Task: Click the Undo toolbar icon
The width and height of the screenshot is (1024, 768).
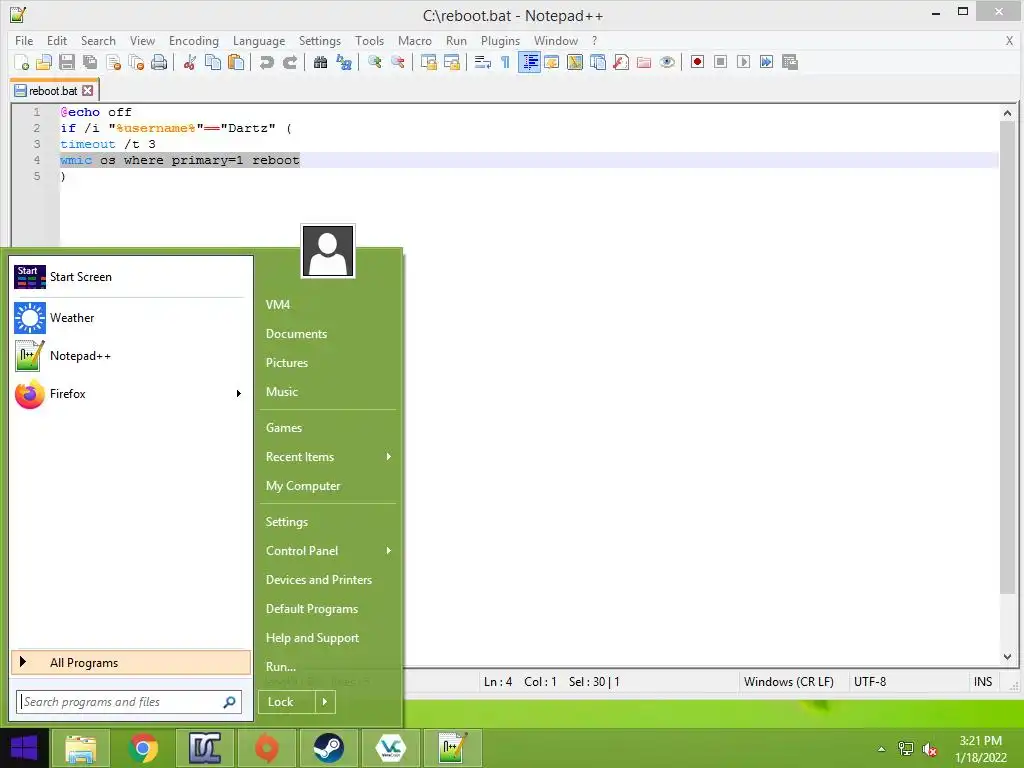Action: click(266, 62)
